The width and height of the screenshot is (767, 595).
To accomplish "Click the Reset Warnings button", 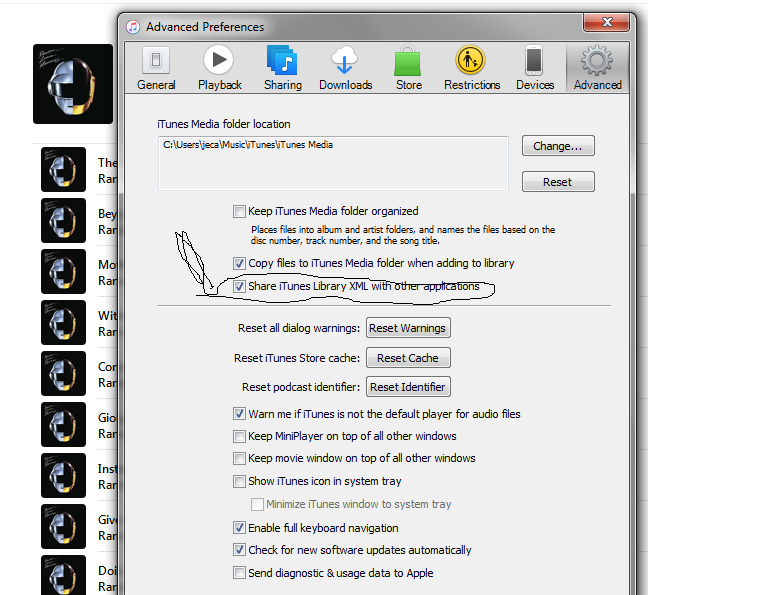I will [408, 328].
